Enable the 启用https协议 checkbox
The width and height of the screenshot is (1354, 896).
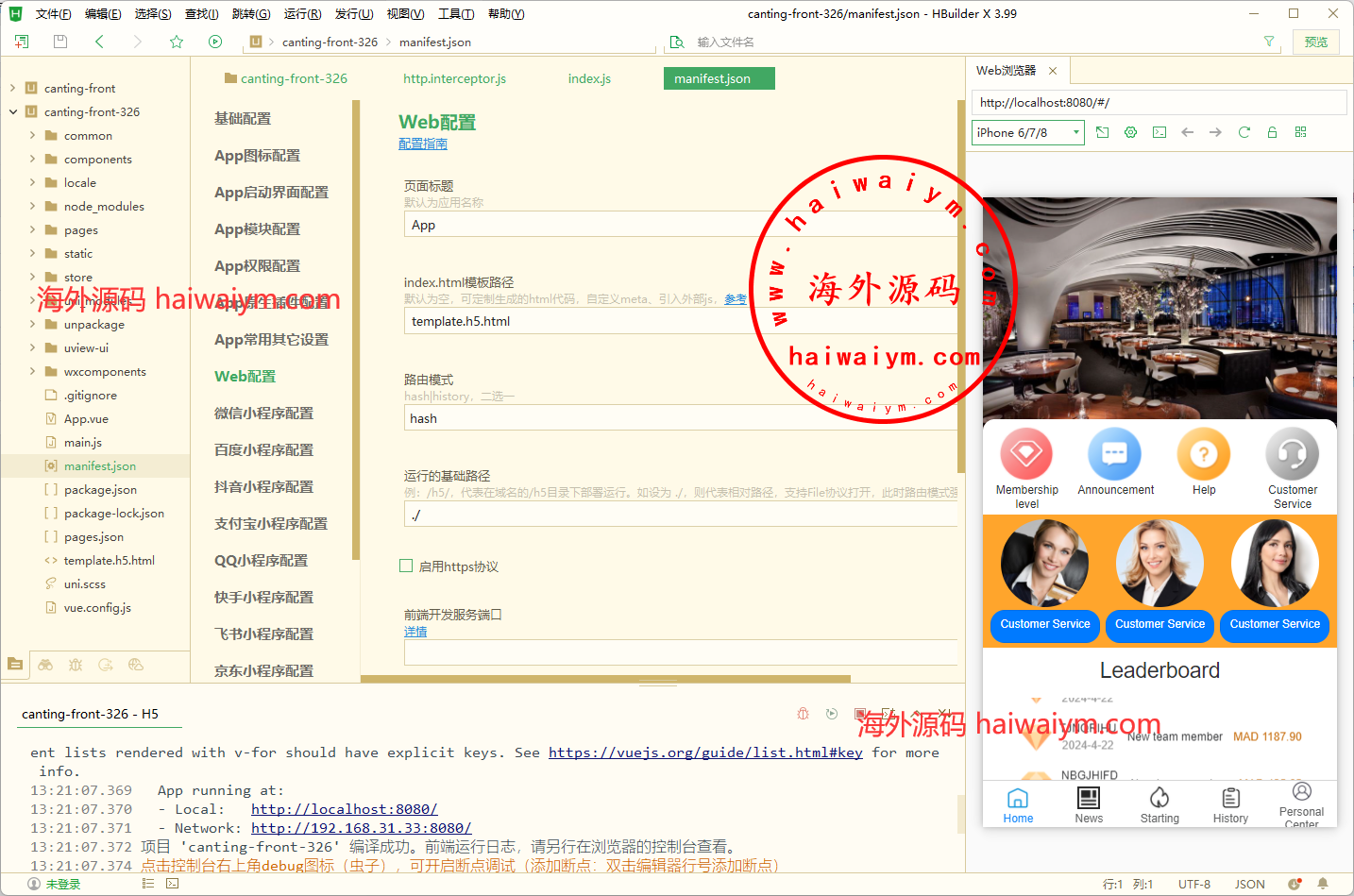point(406,566)
